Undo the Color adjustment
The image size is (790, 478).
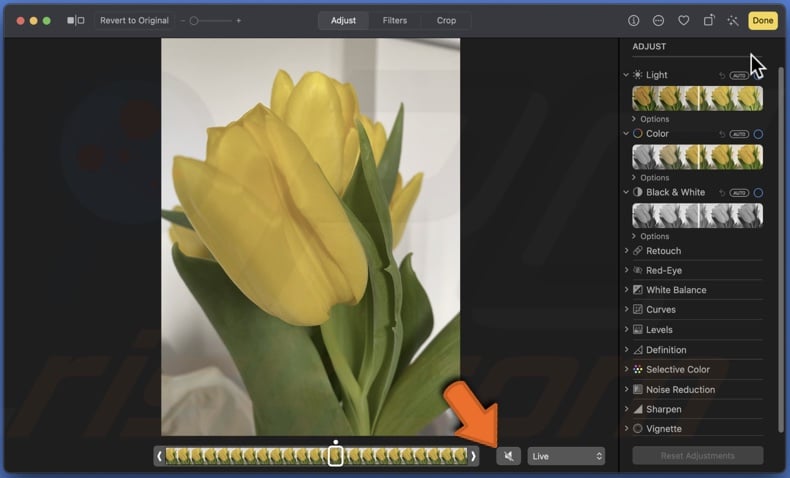(x=718, y=134)
